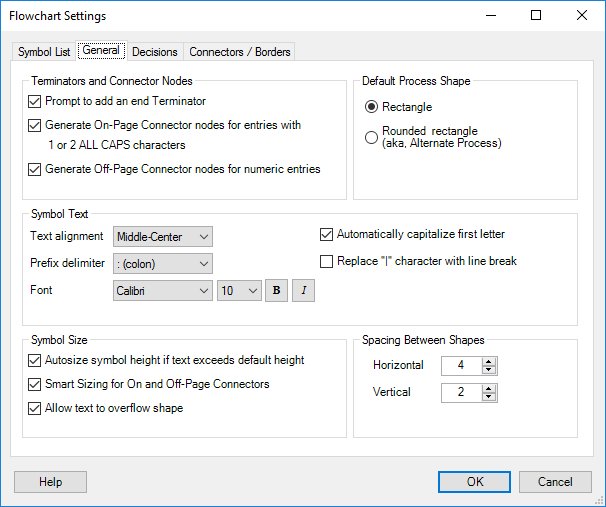Click the Help button

coord(50,482)
